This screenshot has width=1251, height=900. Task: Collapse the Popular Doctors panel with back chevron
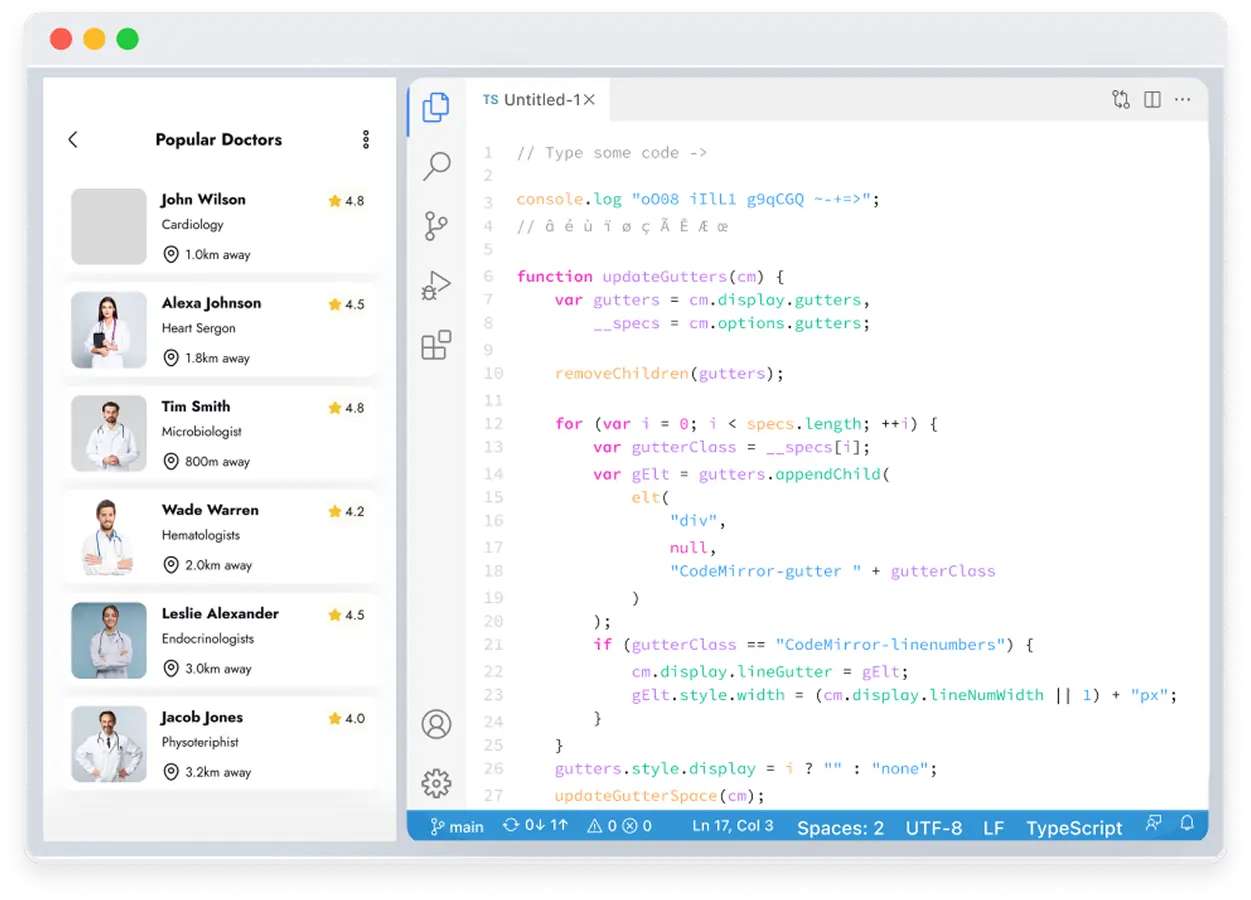click(72, 139)
